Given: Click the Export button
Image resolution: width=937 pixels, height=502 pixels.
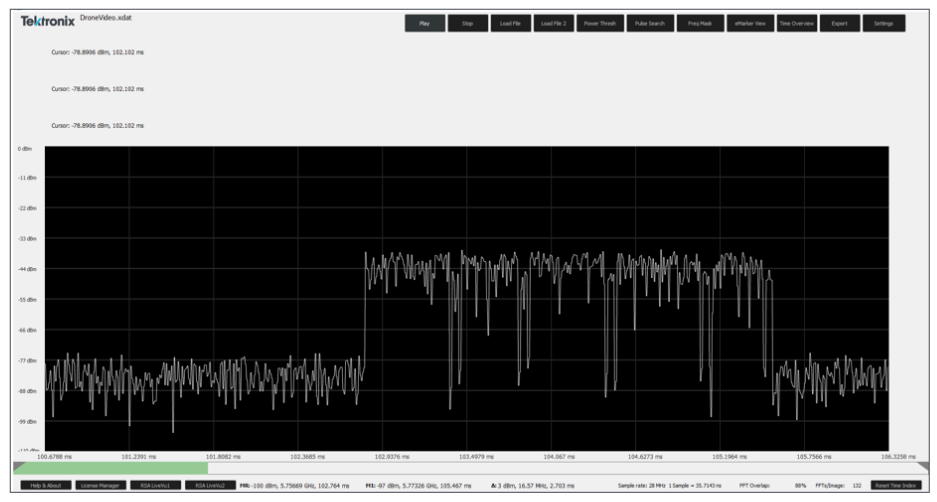Looking at the screenshot, I should 839,23.
